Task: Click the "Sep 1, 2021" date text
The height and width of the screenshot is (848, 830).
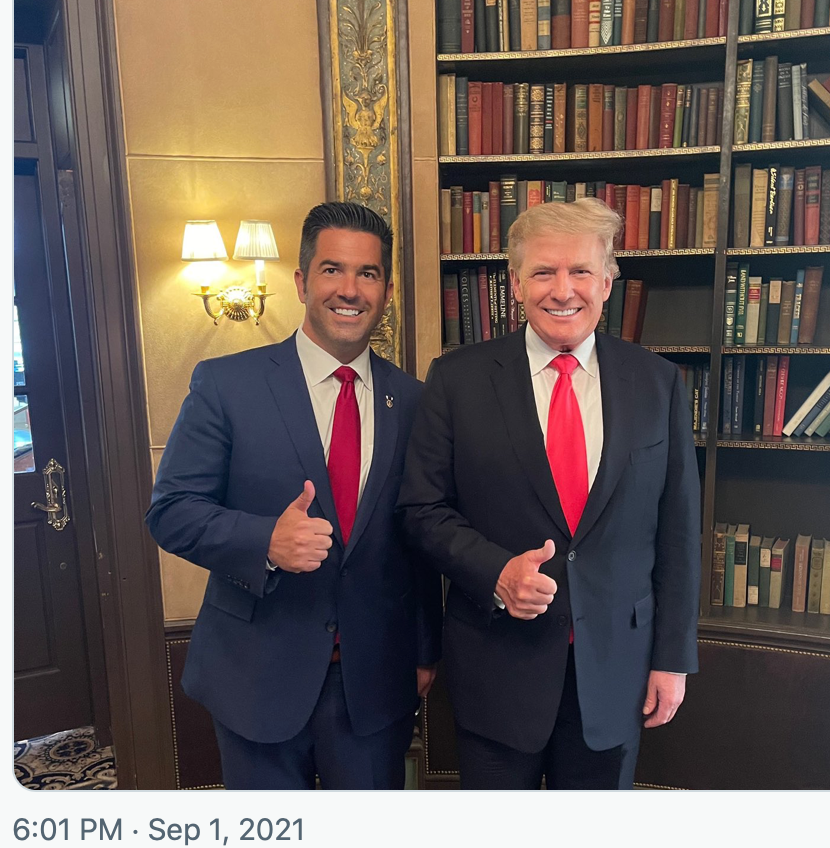Action: (x=225, y=829)
